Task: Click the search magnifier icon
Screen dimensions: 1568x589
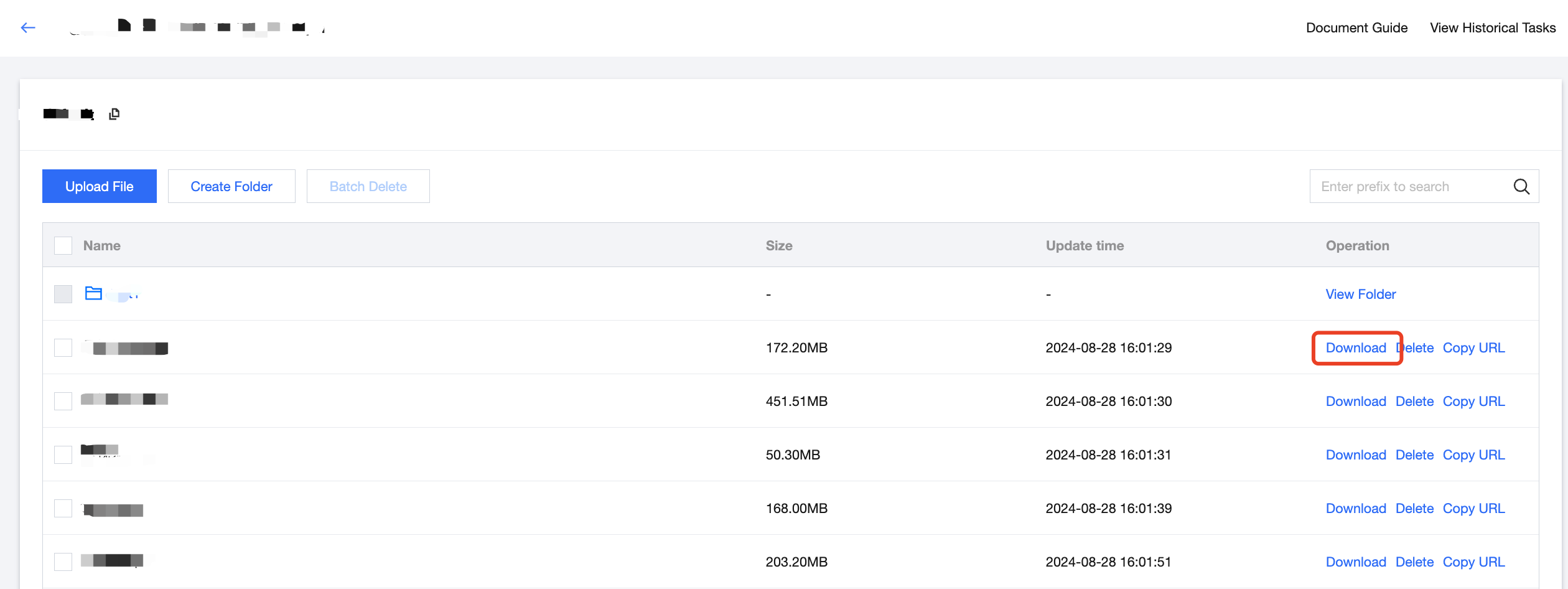Action: [x=1521, y=187]
